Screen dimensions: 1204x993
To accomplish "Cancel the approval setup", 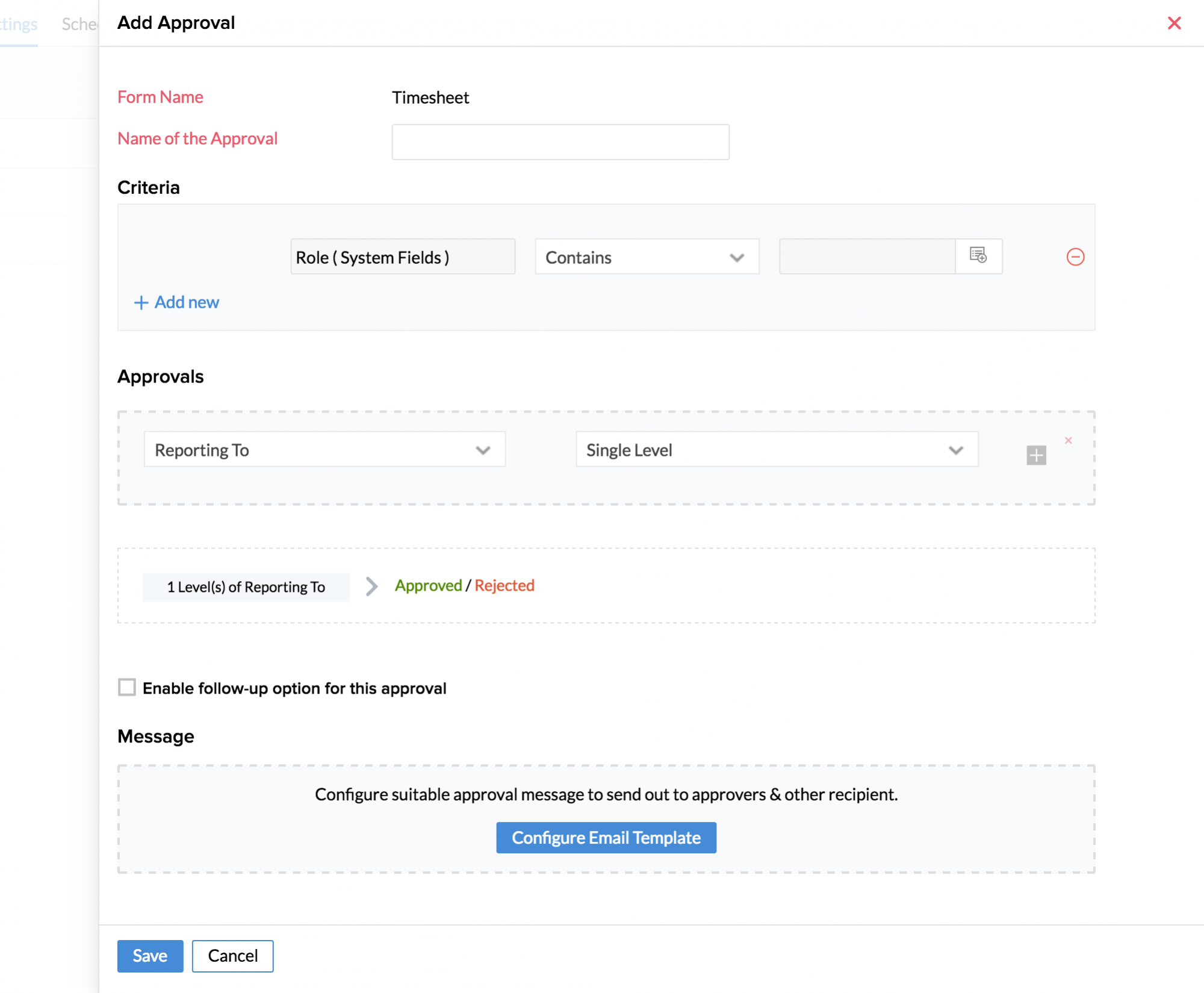I will [232, 956].
